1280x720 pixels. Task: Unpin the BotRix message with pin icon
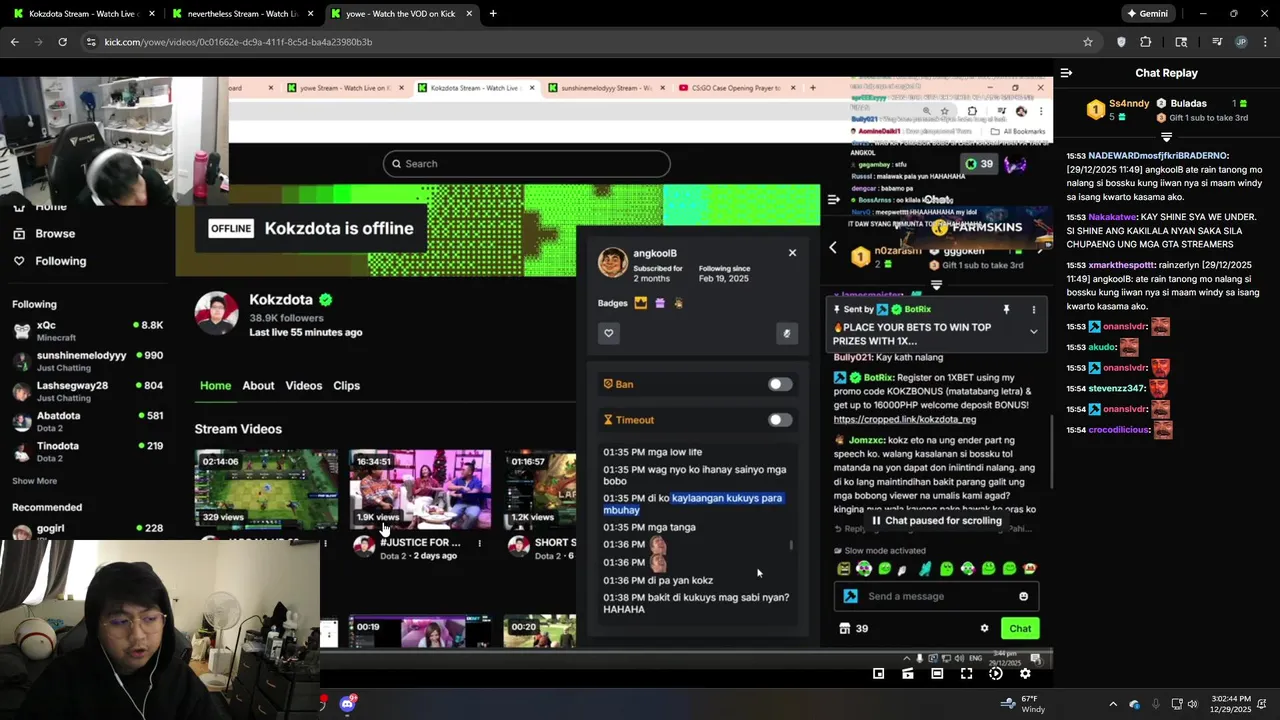click(x=1006, y=310)
